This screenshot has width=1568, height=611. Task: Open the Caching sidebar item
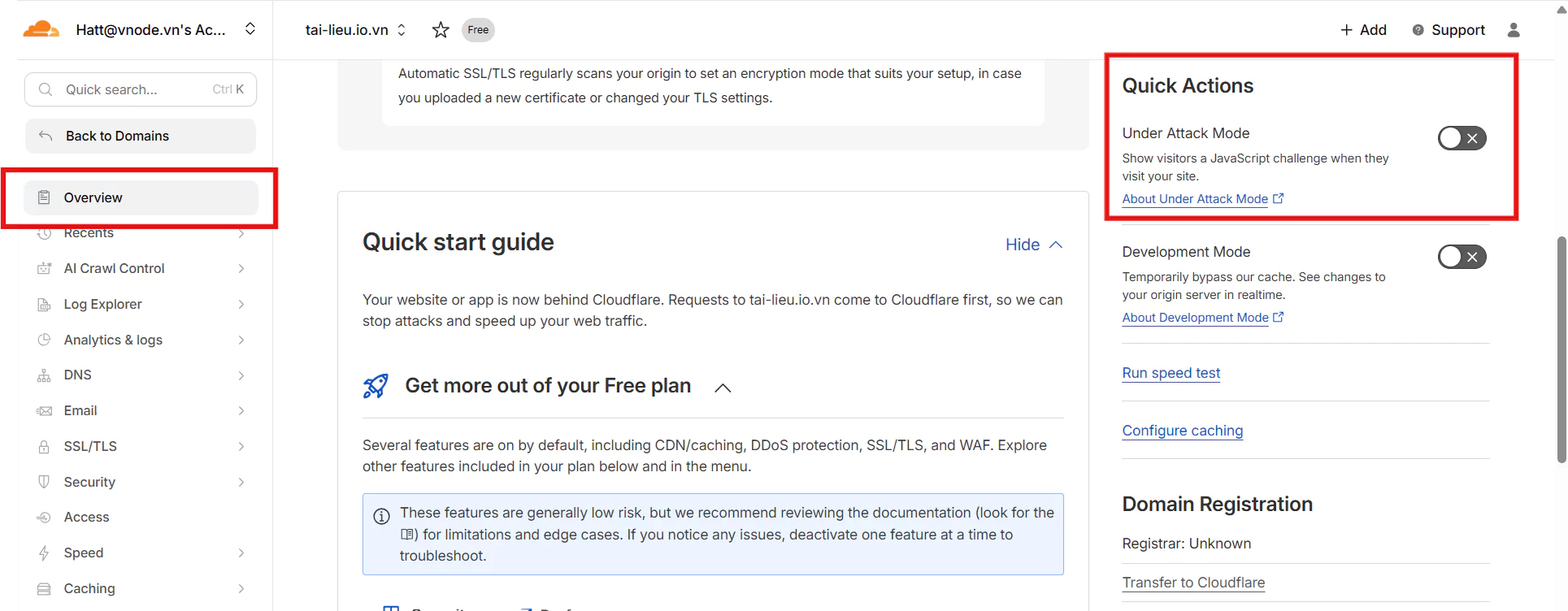89,588
